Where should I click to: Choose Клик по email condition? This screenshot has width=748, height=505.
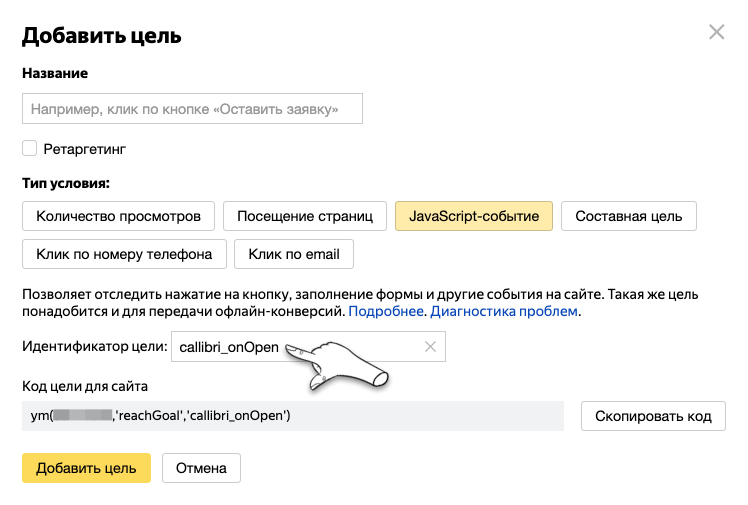click(x=294, y=254)
